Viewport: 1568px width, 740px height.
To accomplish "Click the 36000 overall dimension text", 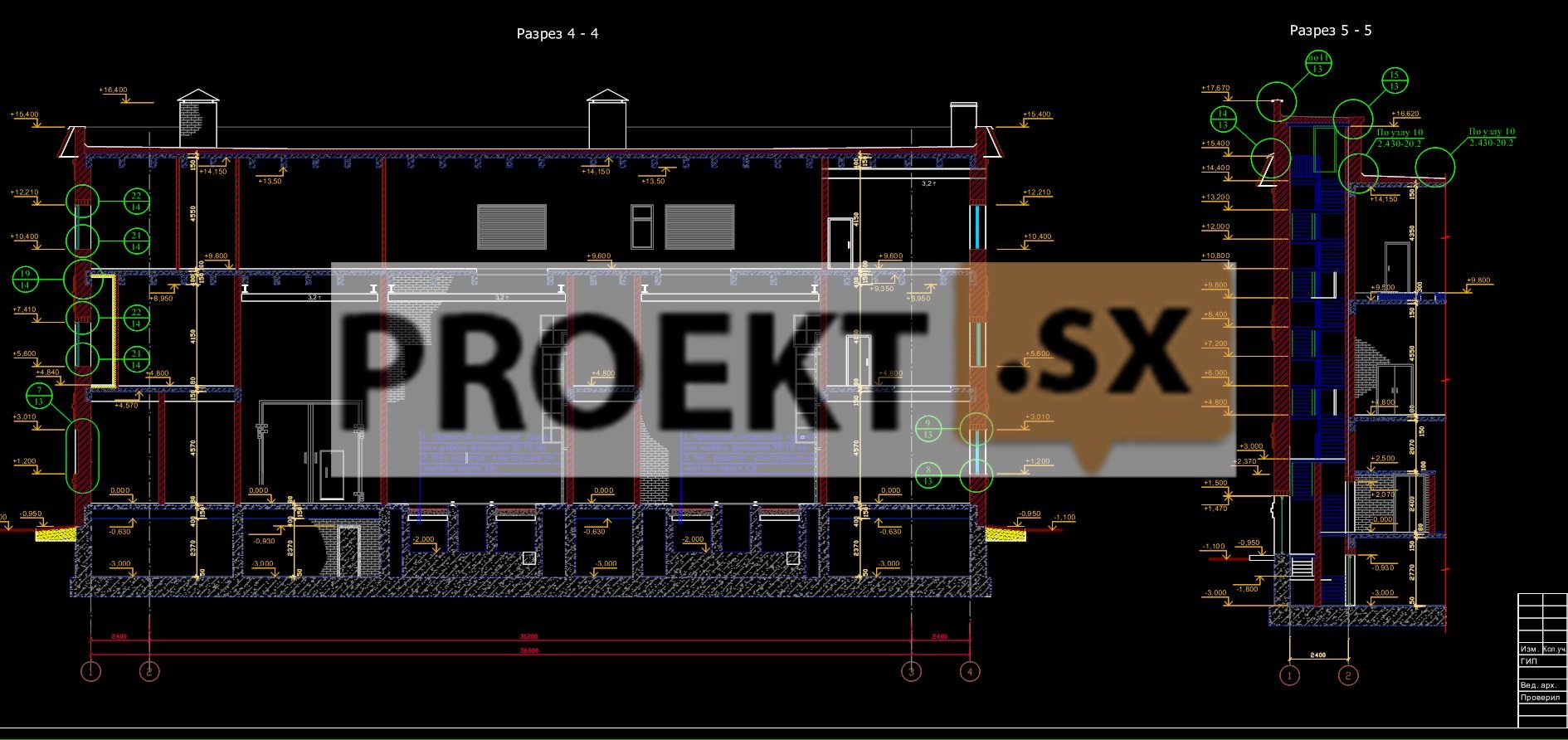I will pyautogui.click(x=528, y=651).
